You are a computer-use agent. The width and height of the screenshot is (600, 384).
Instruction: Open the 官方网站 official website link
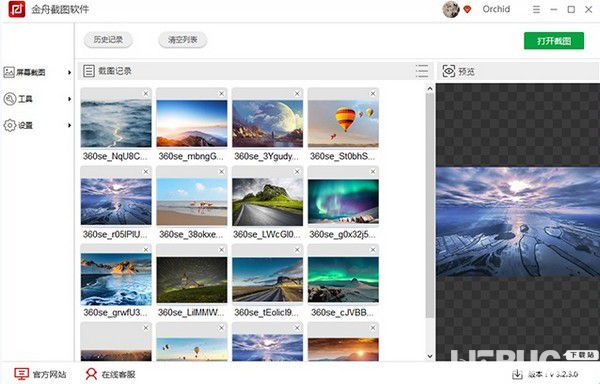(49, 374)
